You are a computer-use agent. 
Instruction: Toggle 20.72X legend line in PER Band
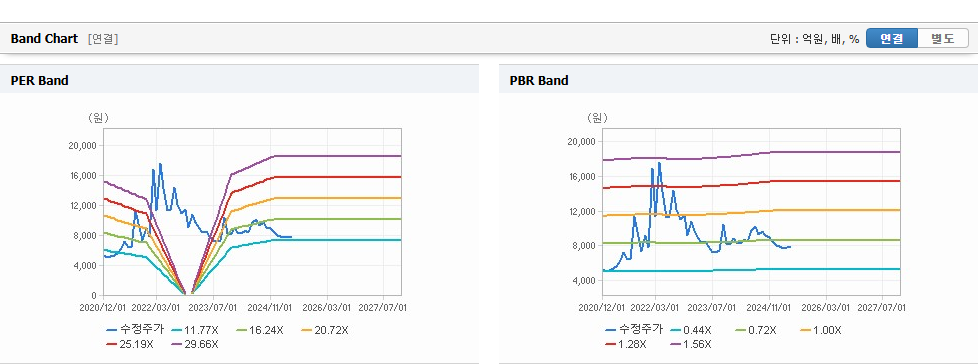(x=324, y=330)
